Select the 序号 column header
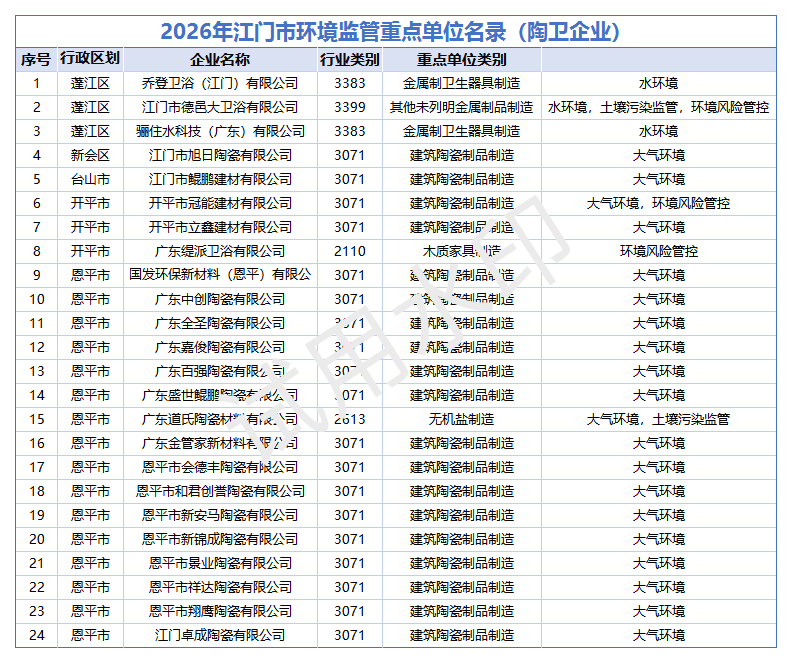This screenshot has width=792, height=663. [36, 60]
